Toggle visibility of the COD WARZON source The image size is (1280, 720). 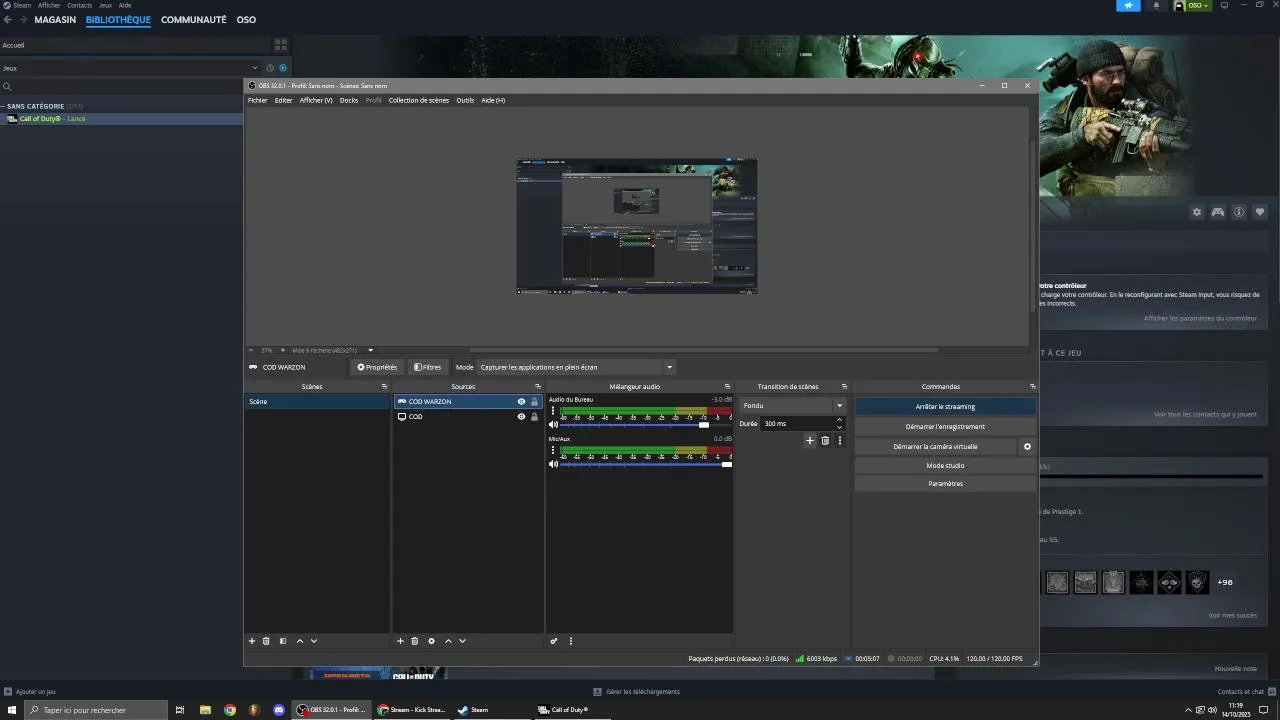tap(521, 402)
